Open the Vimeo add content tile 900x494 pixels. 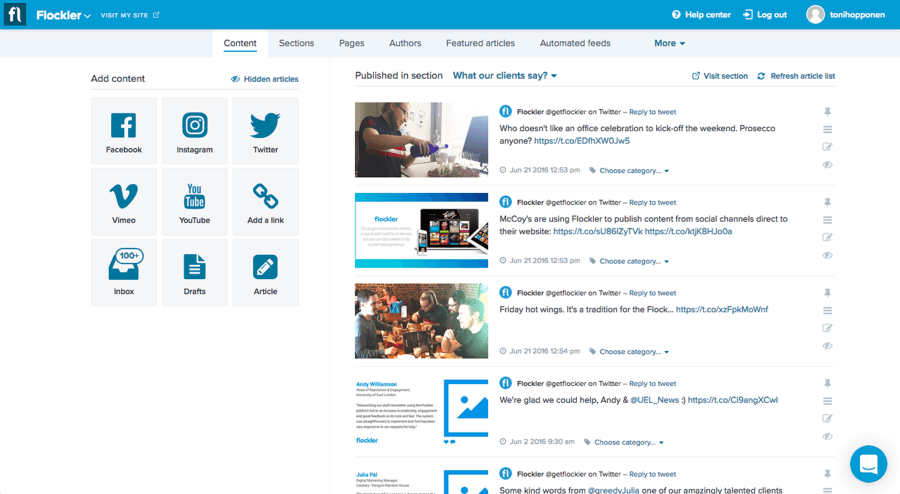[x=123, y=202]
